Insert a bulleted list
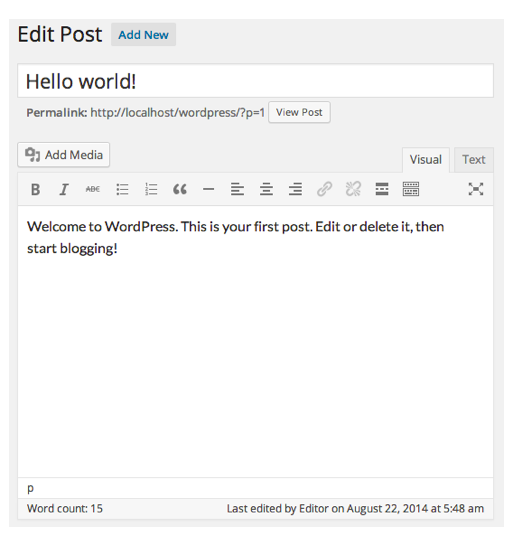The height and width of the screenshot is (541, 524). pos(122,189)
